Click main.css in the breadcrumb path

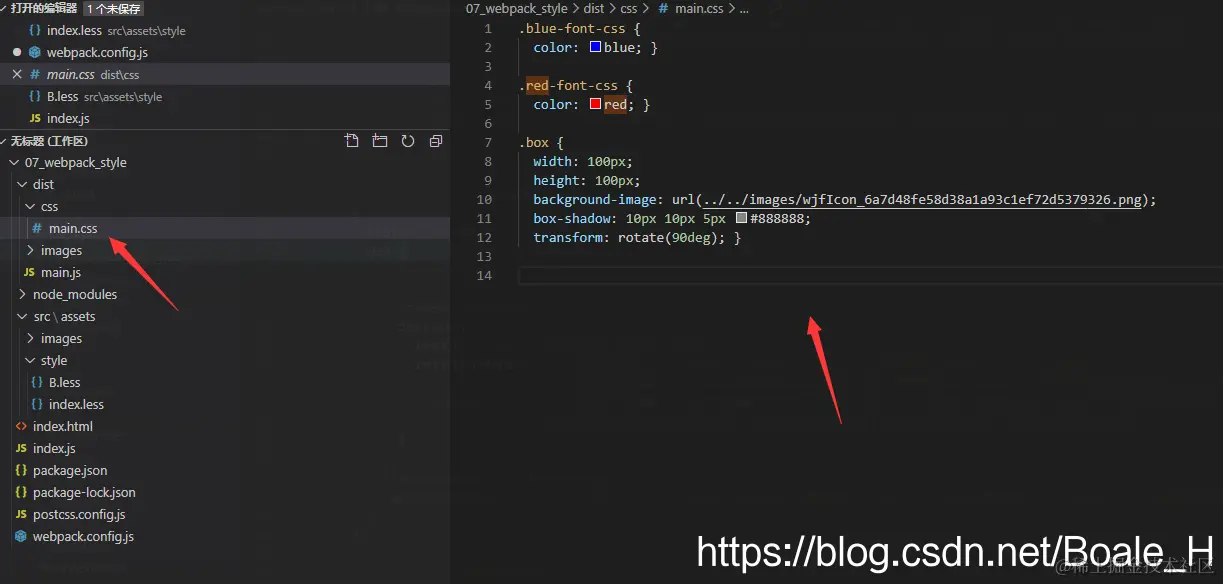pyautogui.click(x=699, y=8)
